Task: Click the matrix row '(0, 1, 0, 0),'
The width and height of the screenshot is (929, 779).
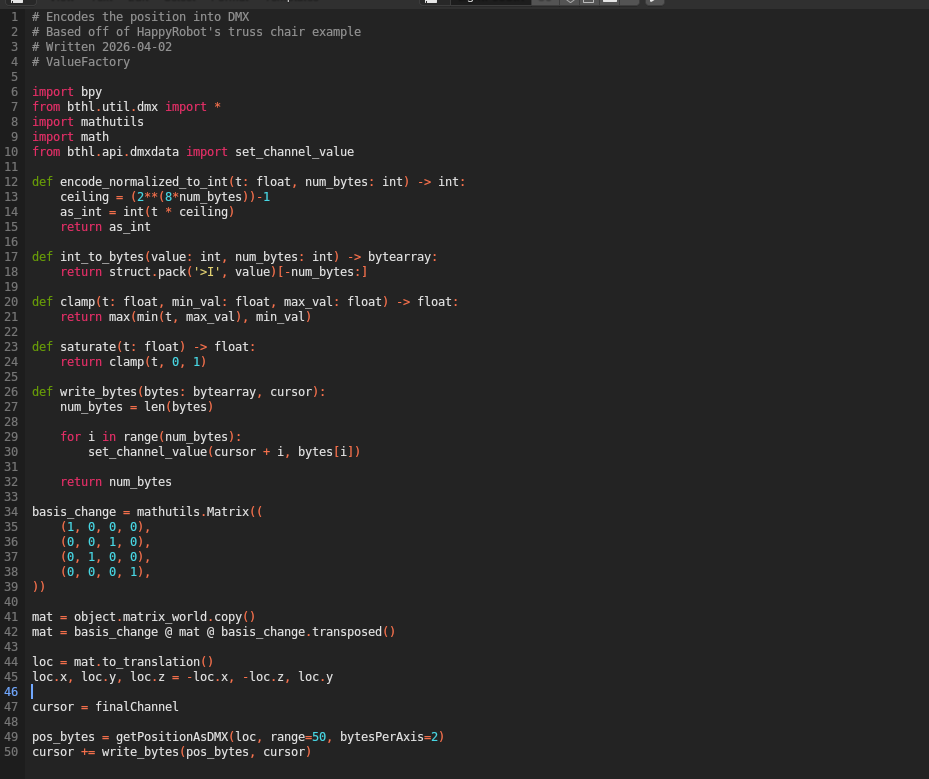Action: coord(105,557)
